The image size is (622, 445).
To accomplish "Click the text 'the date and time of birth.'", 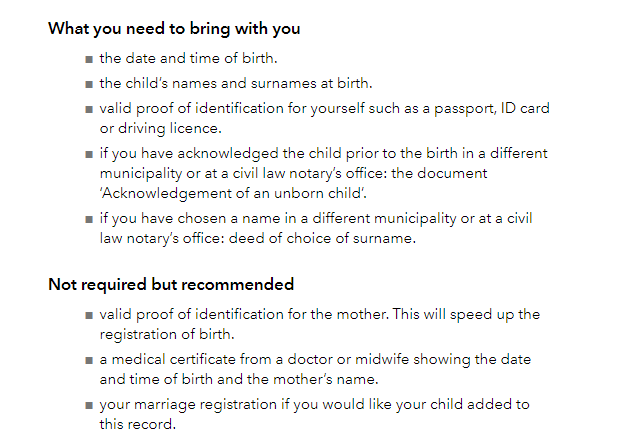I will pyautogui.click(x=188, y=58).
